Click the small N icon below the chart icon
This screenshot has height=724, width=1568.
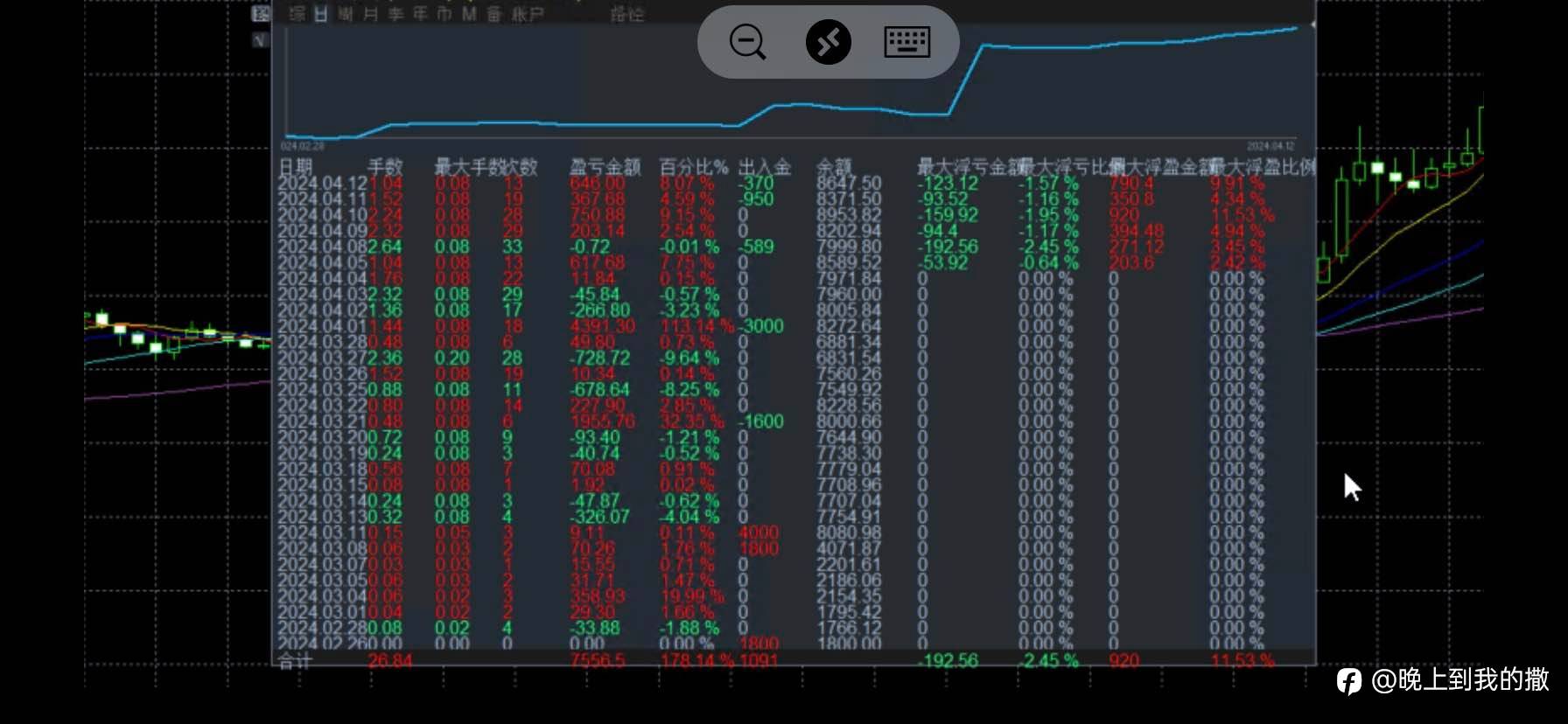point(260,40)
